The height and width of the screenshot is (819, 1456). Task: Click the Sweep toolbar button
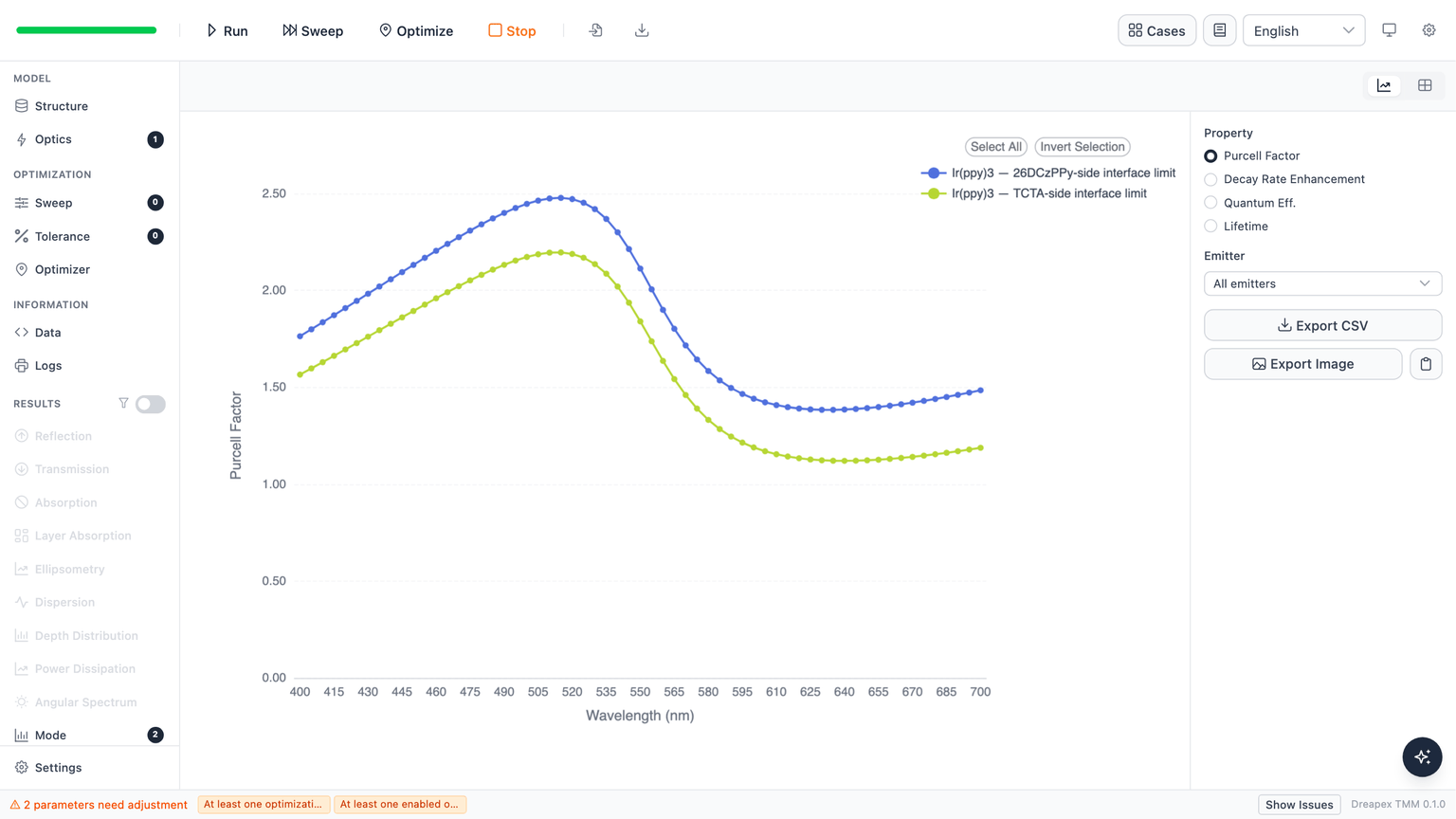(313, 30)
